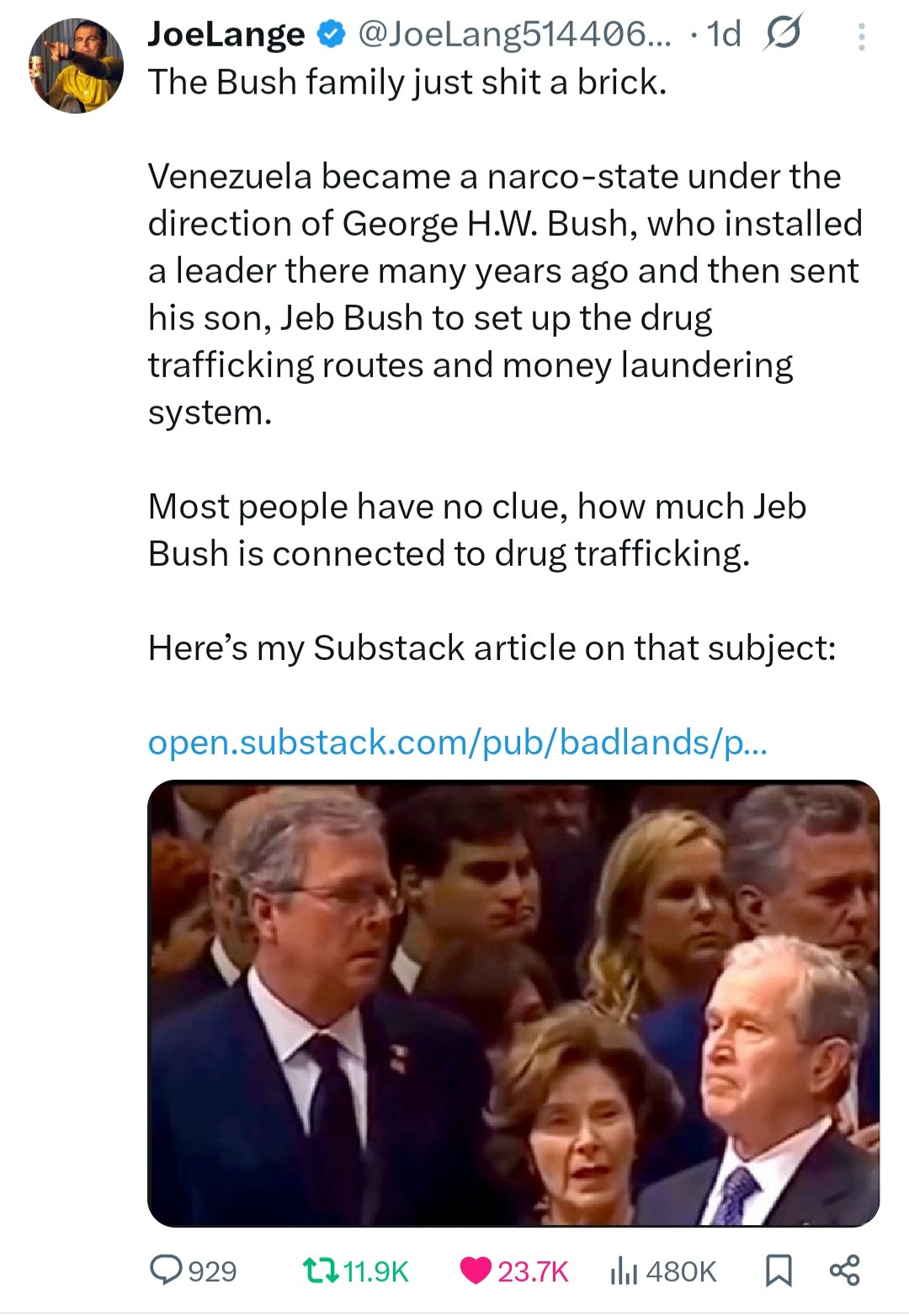Open the view analytics bar chart icon
Viewport: 909px width, 1316px height.
pyautogui.click(x=623, y=1270)
